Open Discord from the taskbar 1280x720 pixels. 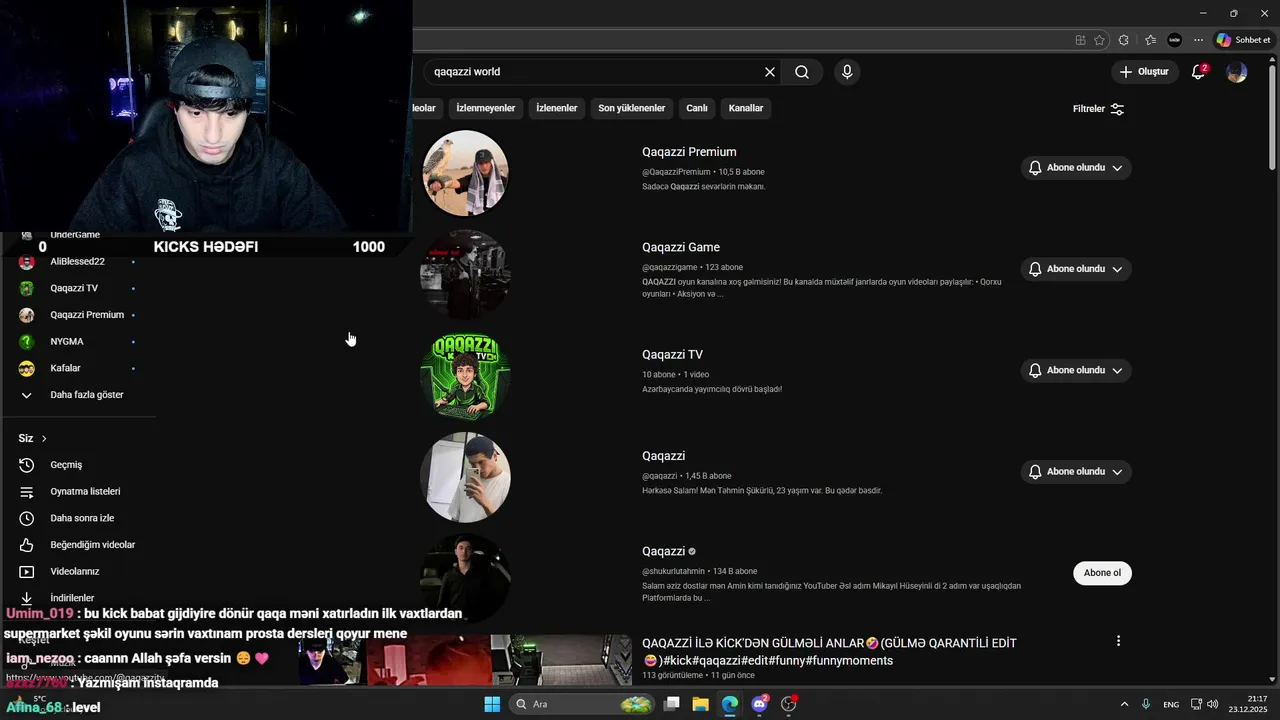click(759, 704)
